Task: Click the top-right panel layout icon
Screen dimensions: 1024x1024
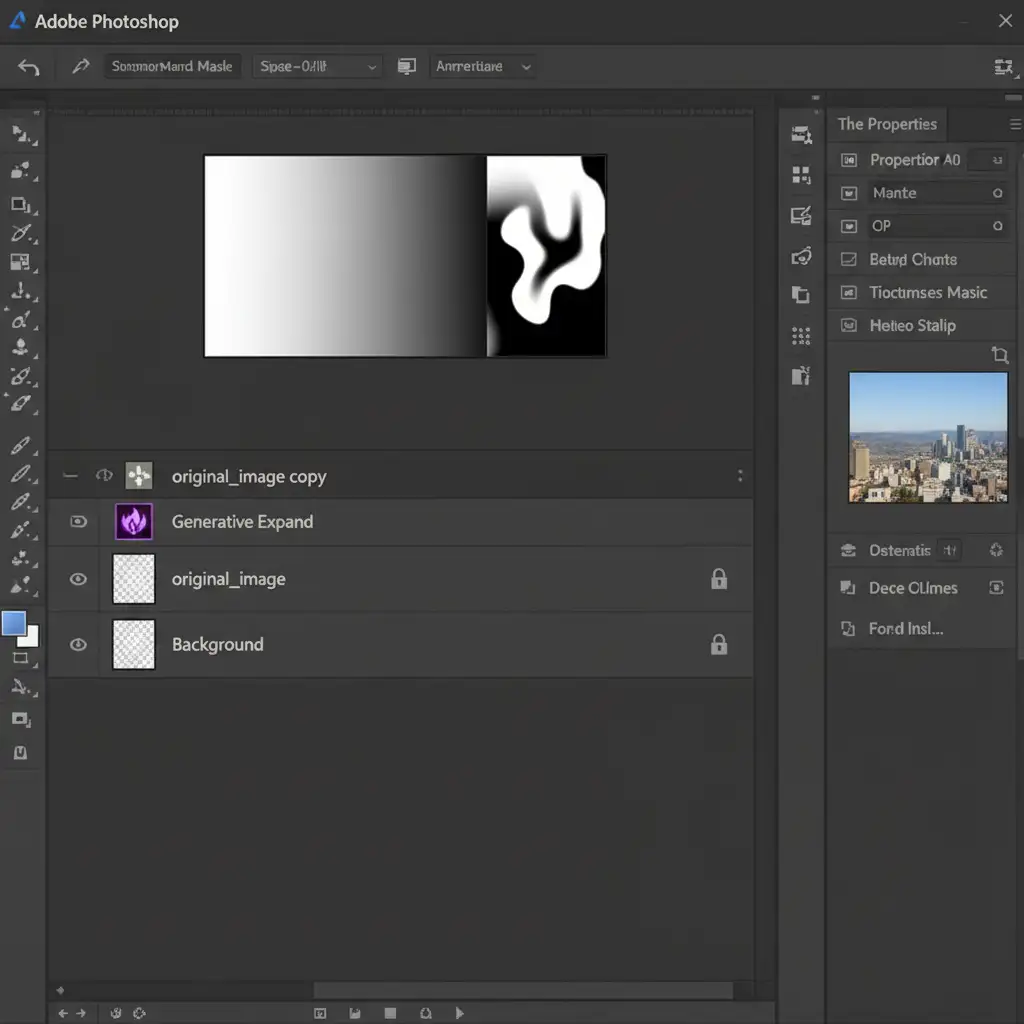Action: tap(1003, 67)
